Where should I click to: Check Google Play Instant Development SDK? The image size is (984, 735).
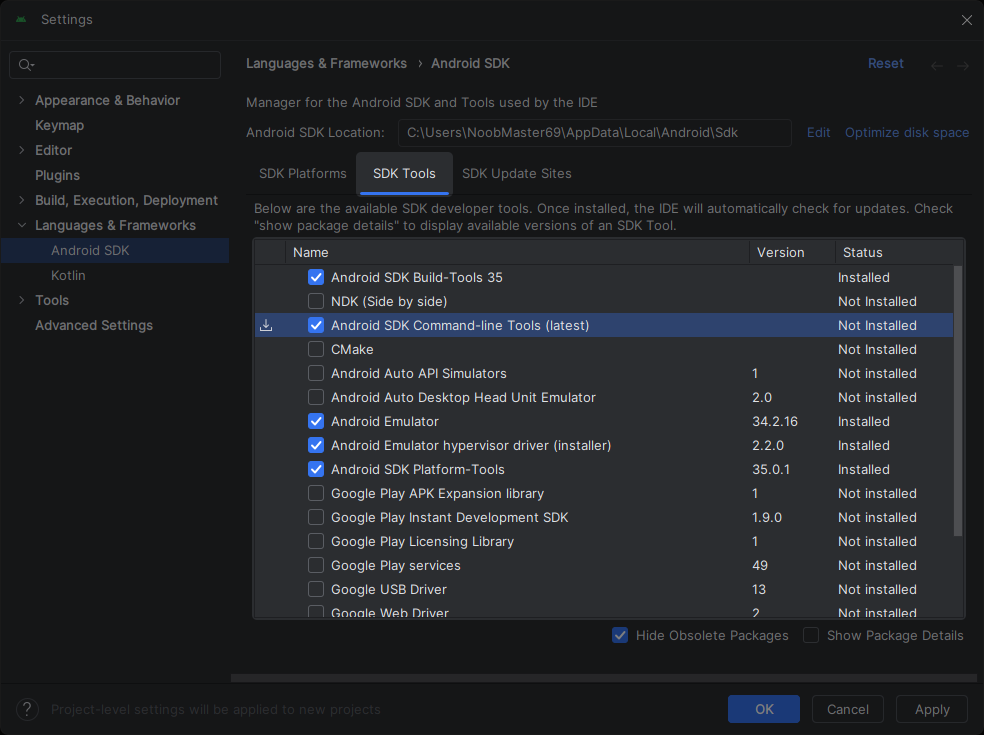click(316, 517)
